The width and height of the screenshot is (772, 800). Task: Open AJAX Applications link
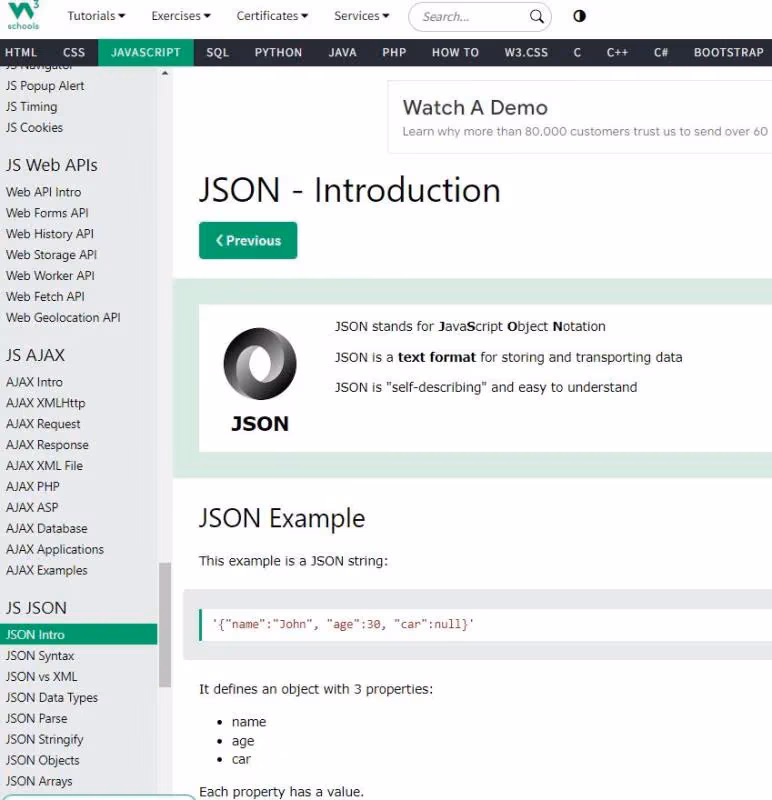[55, 549]
